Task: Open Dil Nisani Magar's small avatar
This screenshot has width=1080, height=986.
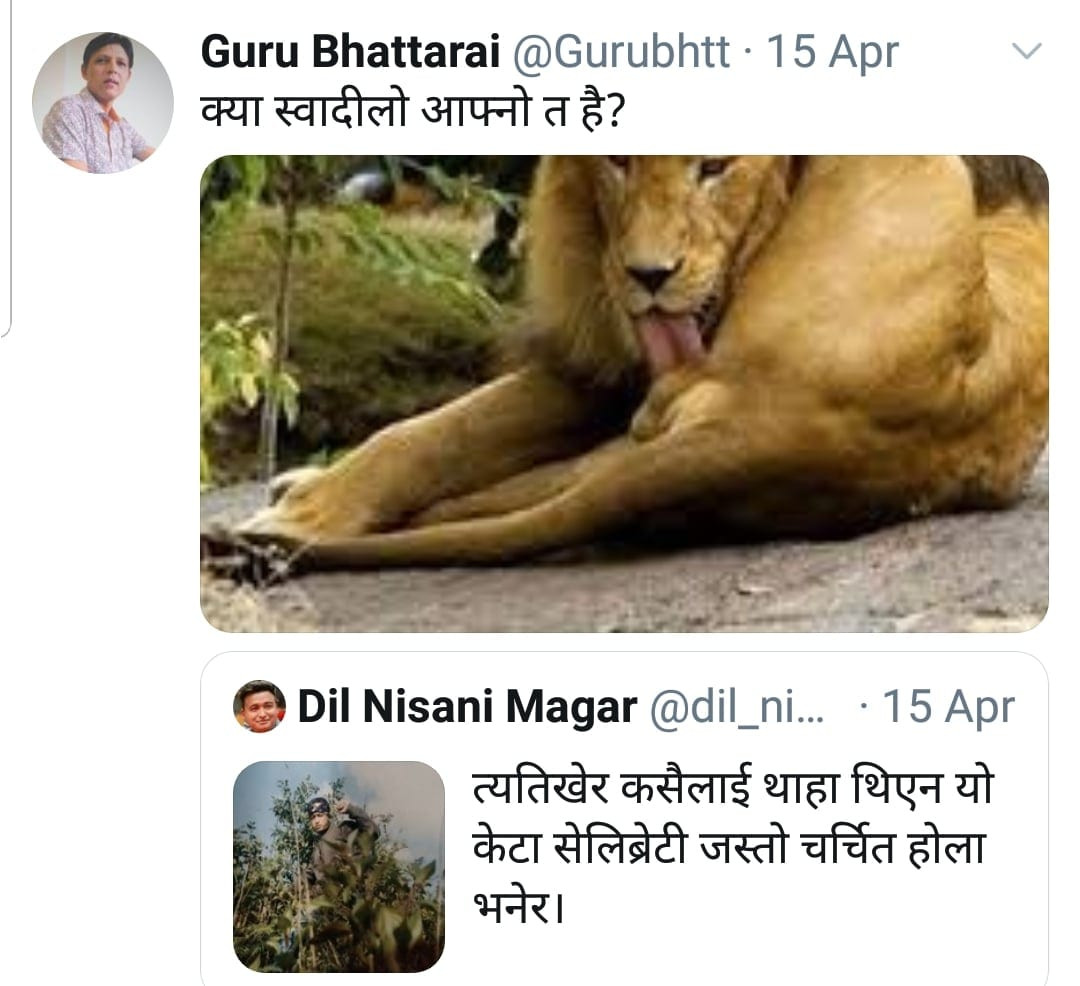Action: coord(259,707)
